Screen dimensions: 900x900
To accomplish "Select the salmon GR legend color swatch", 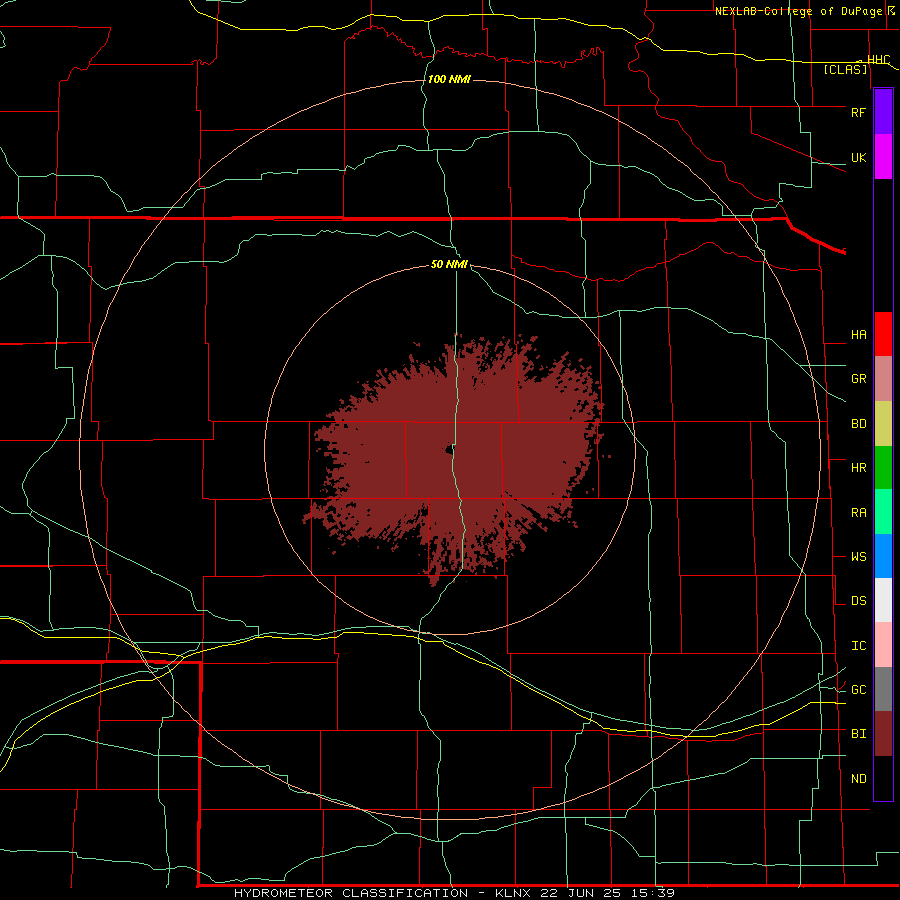I will point(883,379).
